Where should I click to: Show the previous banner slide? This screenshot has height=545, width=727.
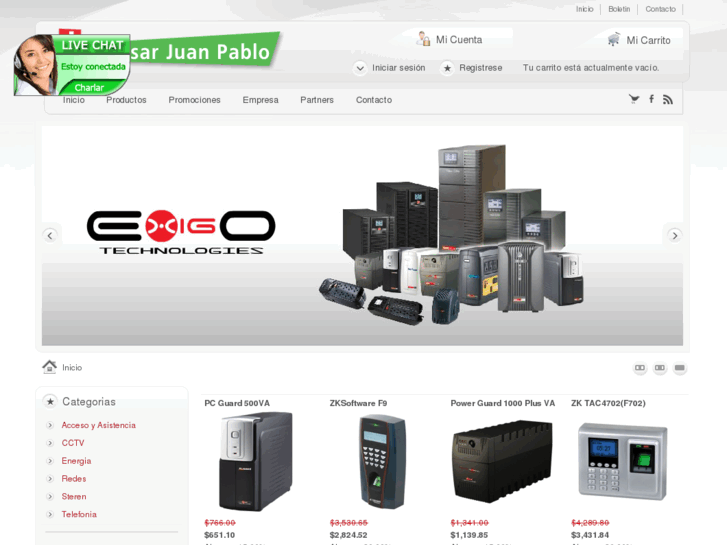pos(50,236)
